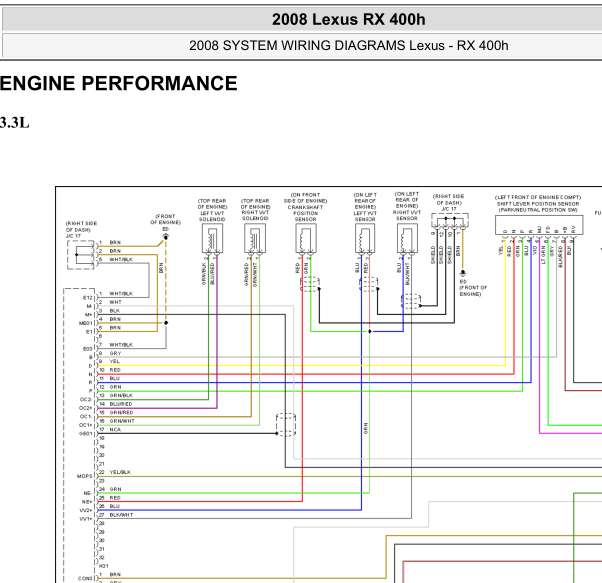Screen dimensions: 602x583
Task: Click the "YEL" wire label at pin 9
Action: (x=115, y=361)
